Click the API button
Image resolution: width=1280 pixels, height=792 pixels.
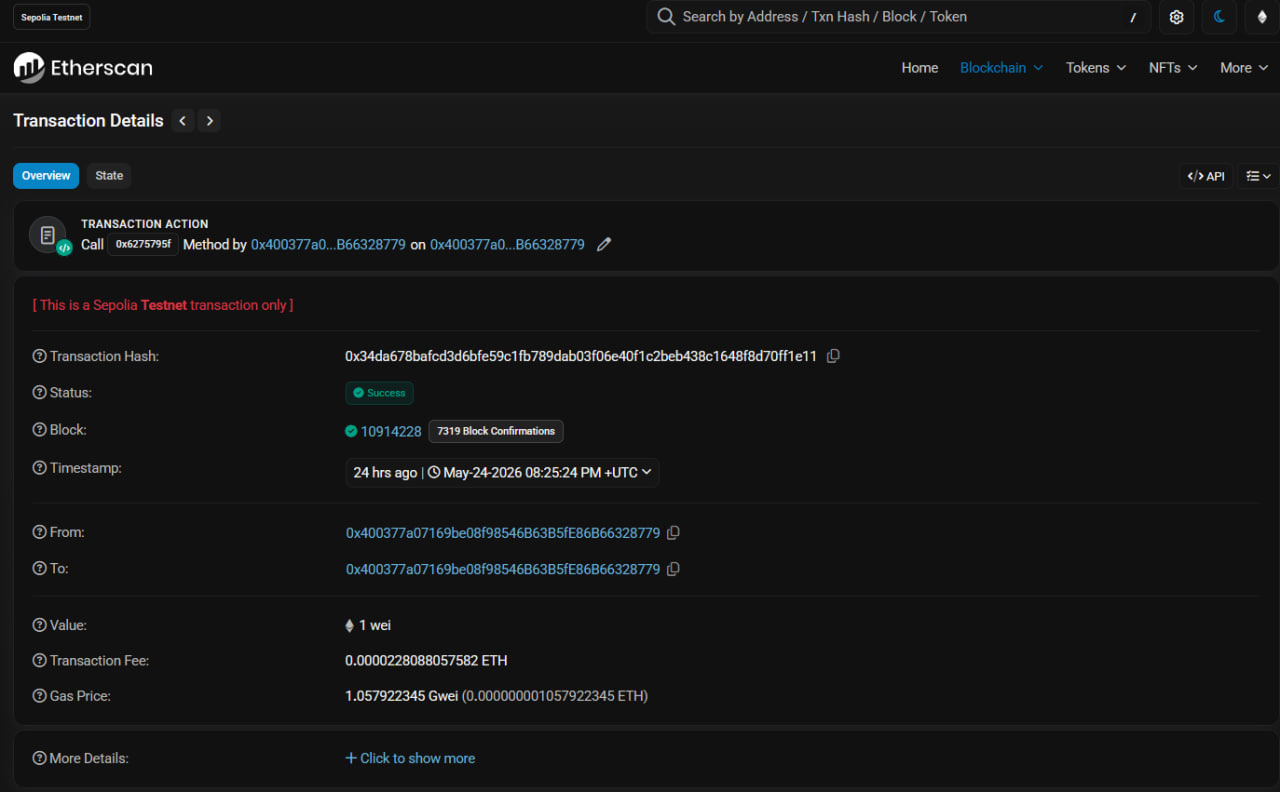pos(1206,176)
